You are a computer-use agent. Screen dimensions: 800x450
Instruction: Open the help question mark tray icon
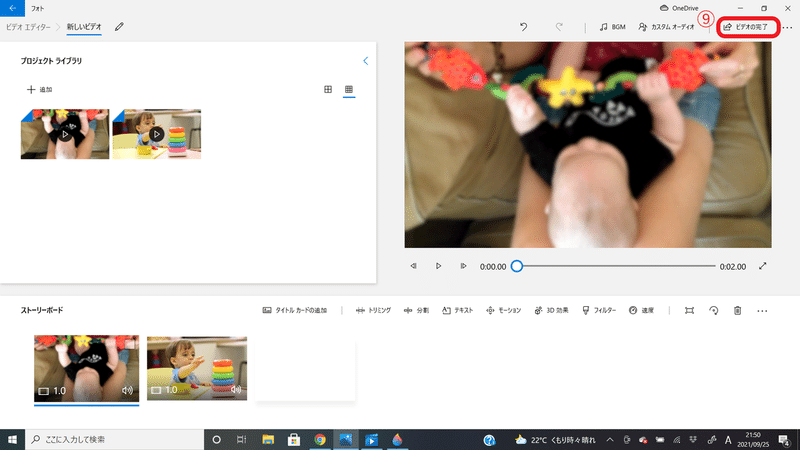click(x=489, y=440)
